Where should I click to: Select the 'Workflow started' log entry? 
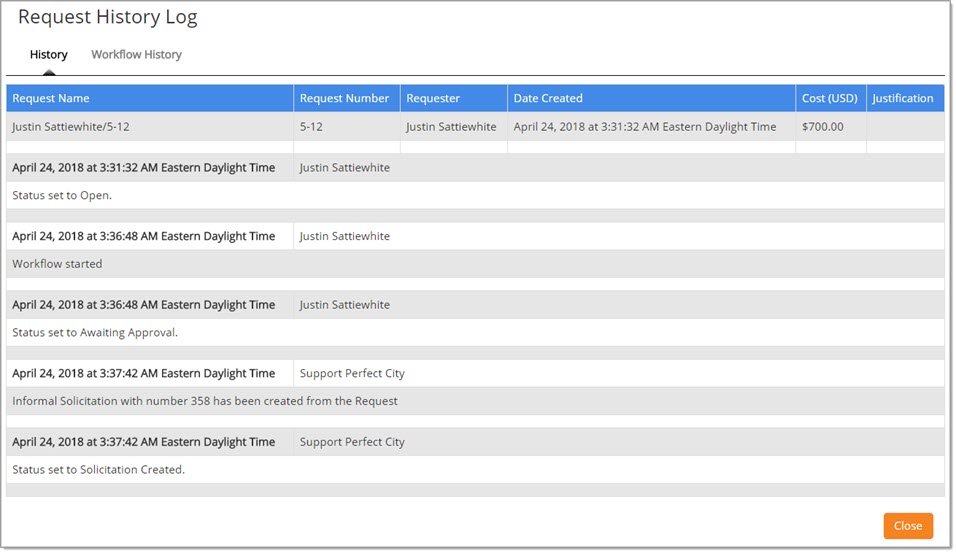tap(57, 264)
